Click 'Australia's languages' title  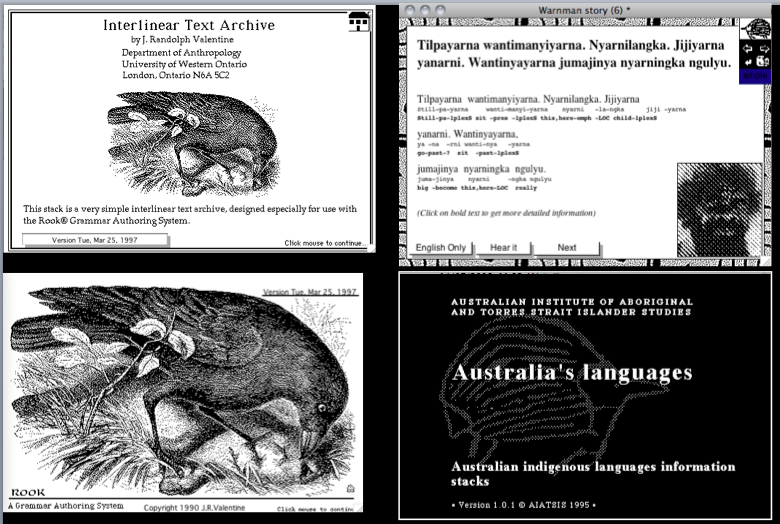572,373
